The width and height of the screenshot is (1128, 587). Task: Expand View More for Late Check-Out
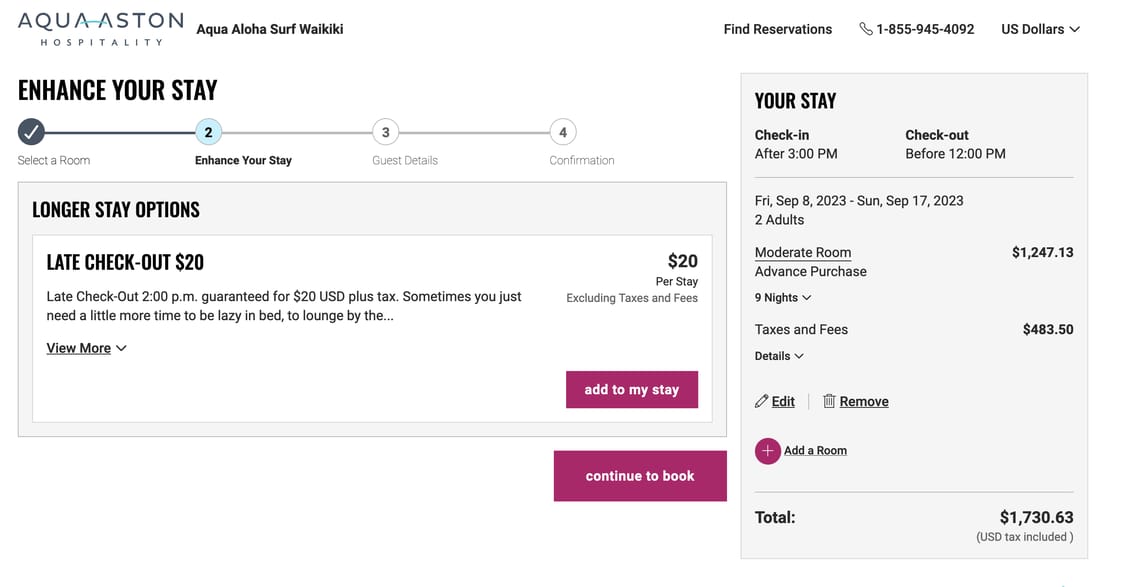pos(86,348)
